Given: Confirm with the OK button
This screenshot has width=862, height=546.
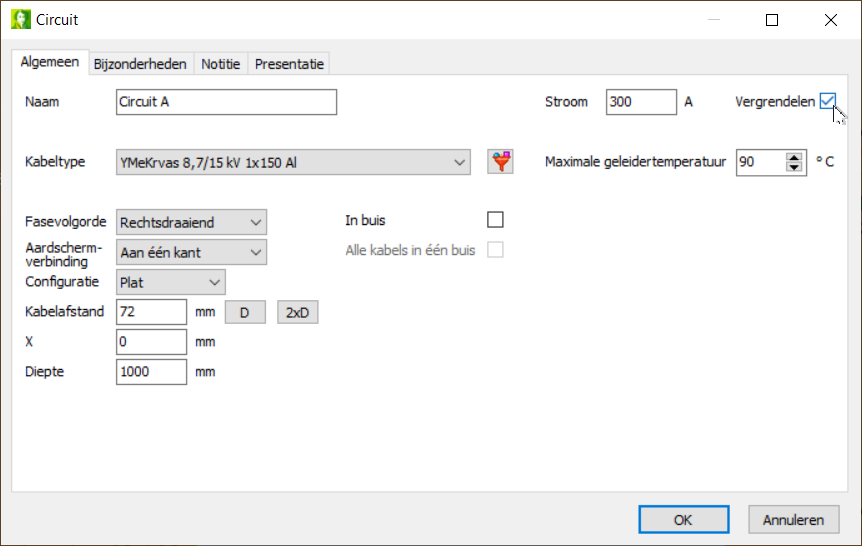Looking at the screenshot, I should point(684,520).
